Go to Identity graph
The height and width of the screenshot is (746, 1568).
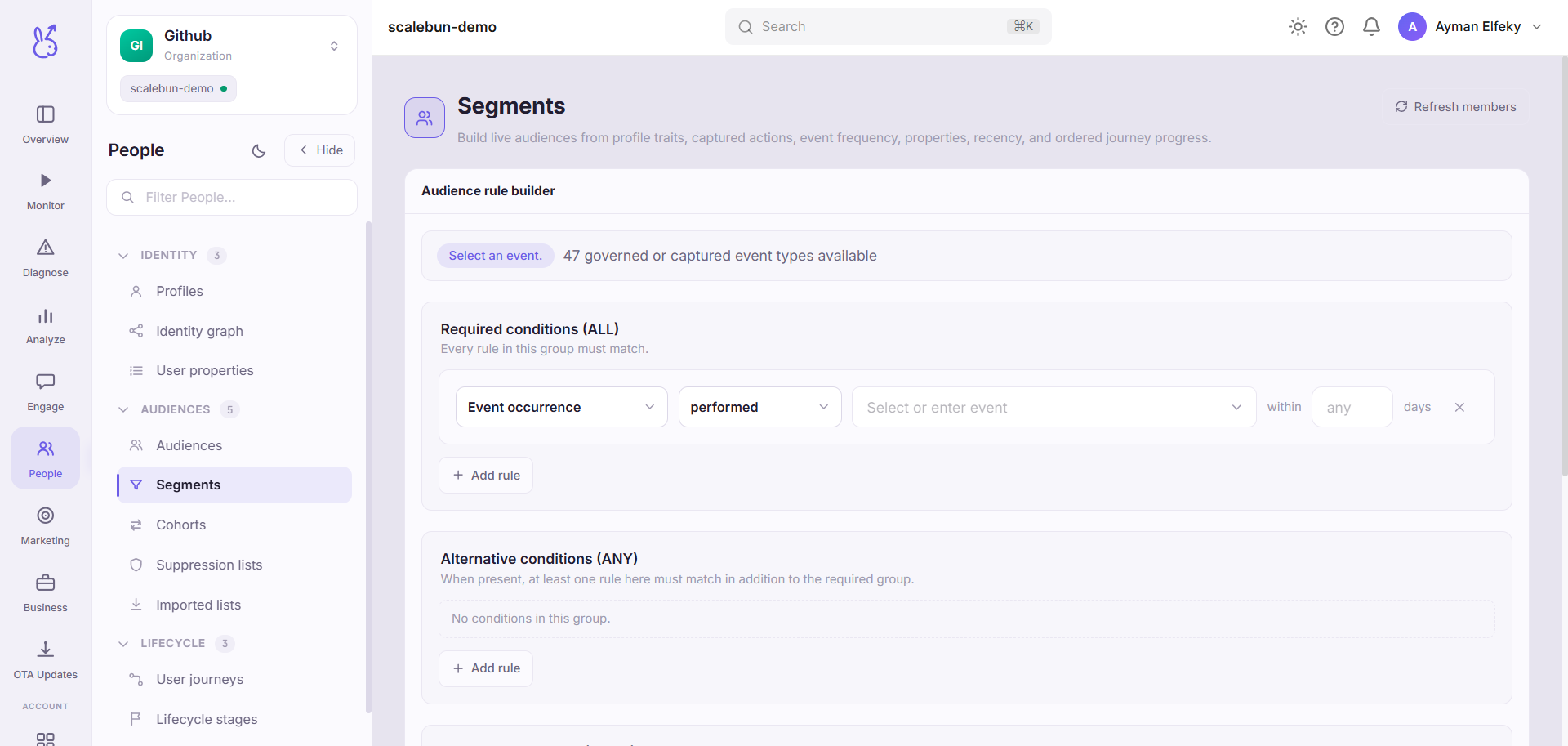click(234, 331)
